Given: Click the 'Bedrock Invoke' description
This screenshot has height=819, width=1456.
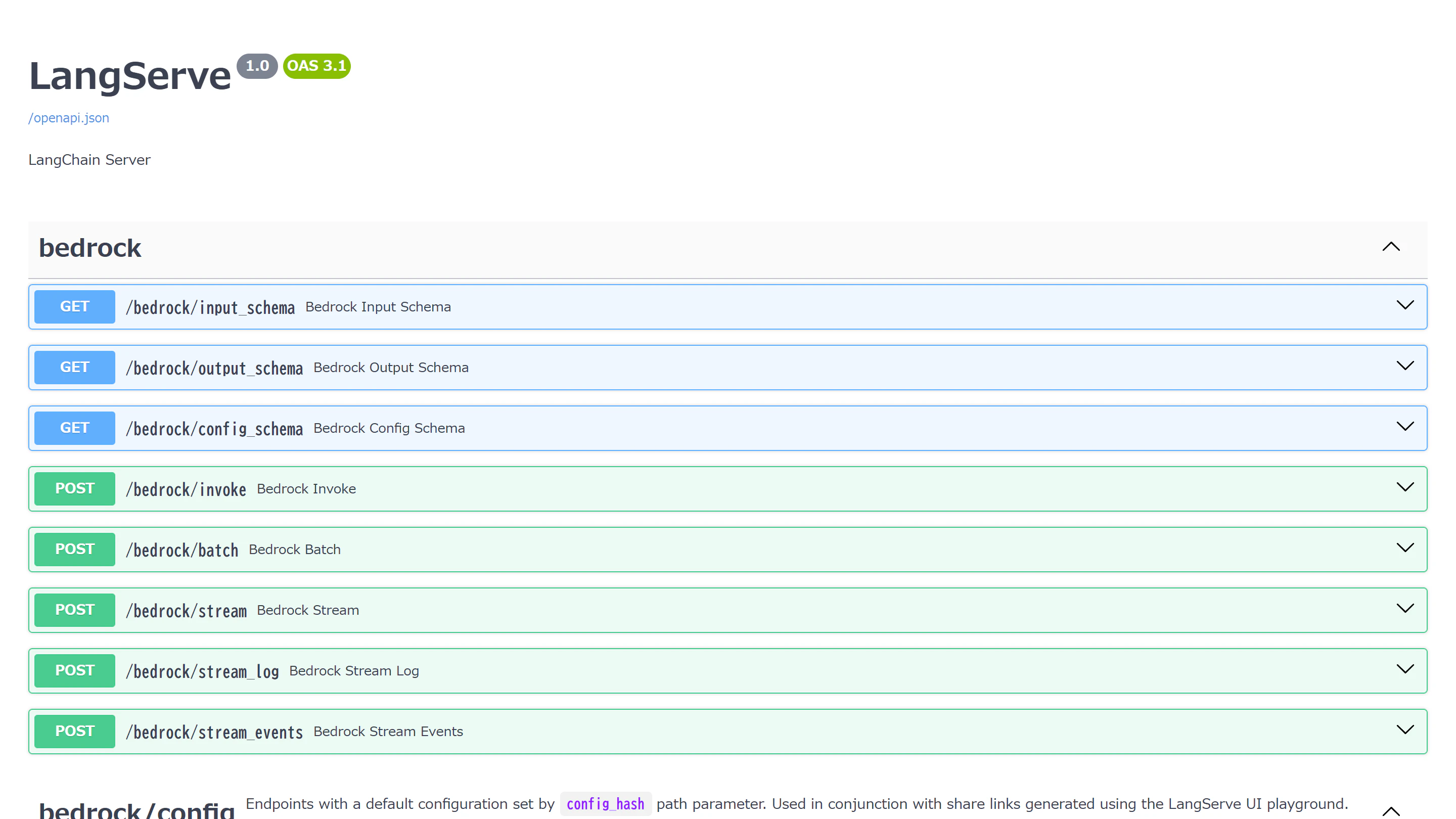Looking at the screenshot, I should (x=306, y=489).
